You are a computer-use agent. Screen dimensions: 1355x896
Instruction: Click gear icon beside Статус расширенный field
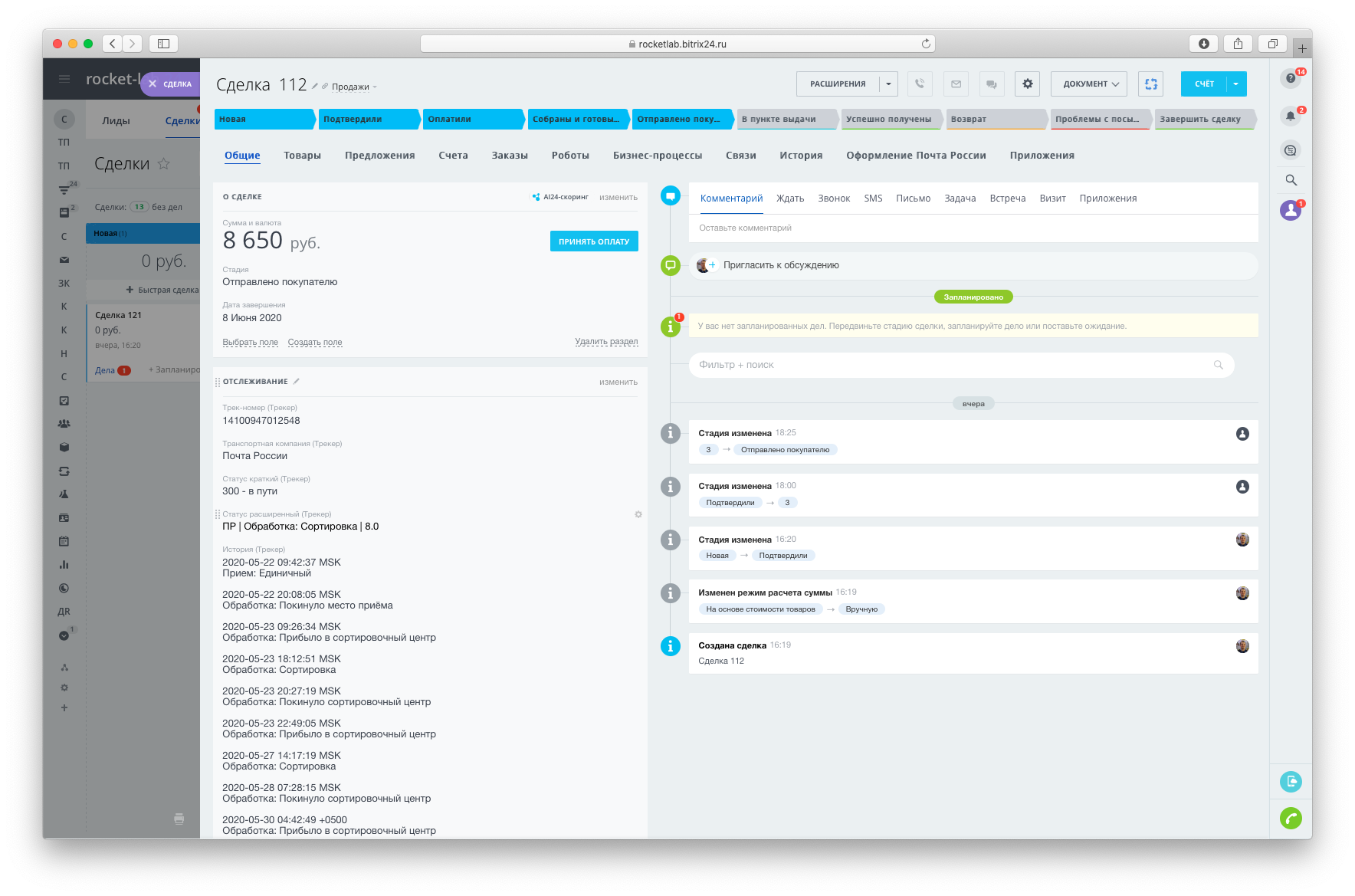tap(638, 514)
